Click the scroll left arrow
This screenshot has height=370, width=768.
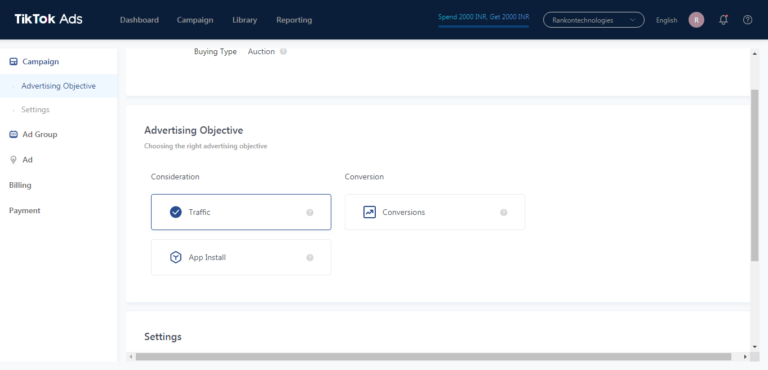click(130, 357)
